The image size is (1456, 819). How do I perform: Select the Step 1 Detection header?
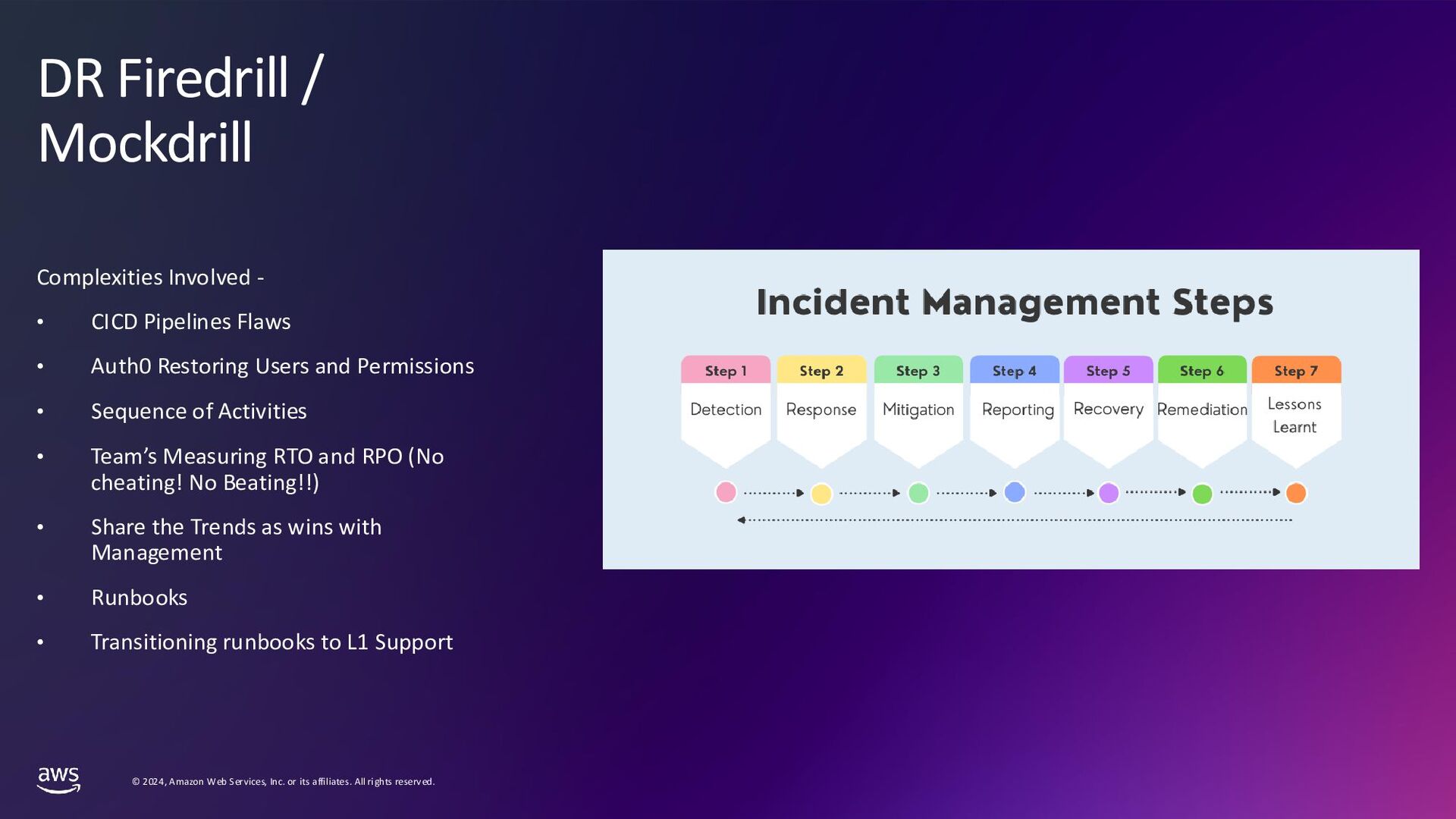click(x=726, y=371)
